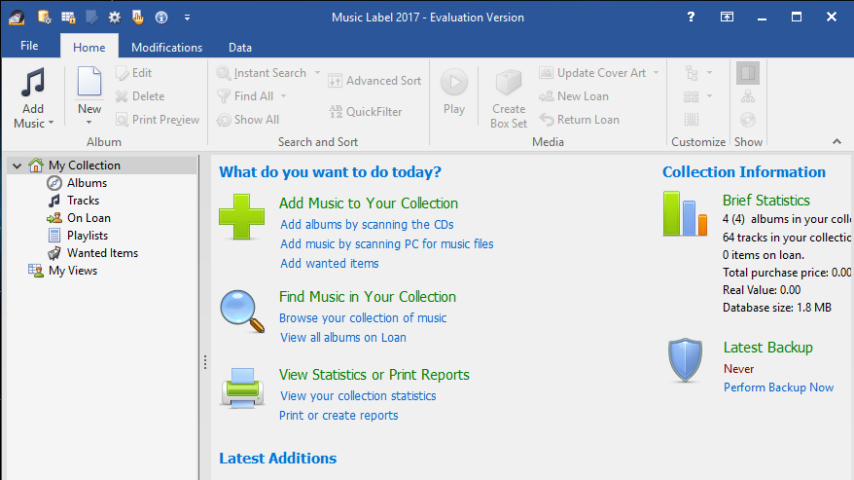Image resolution: width=854 pixels, height=480 pixels.
Task: Click Instant Search in ribbon
Action: click(261, 73)
